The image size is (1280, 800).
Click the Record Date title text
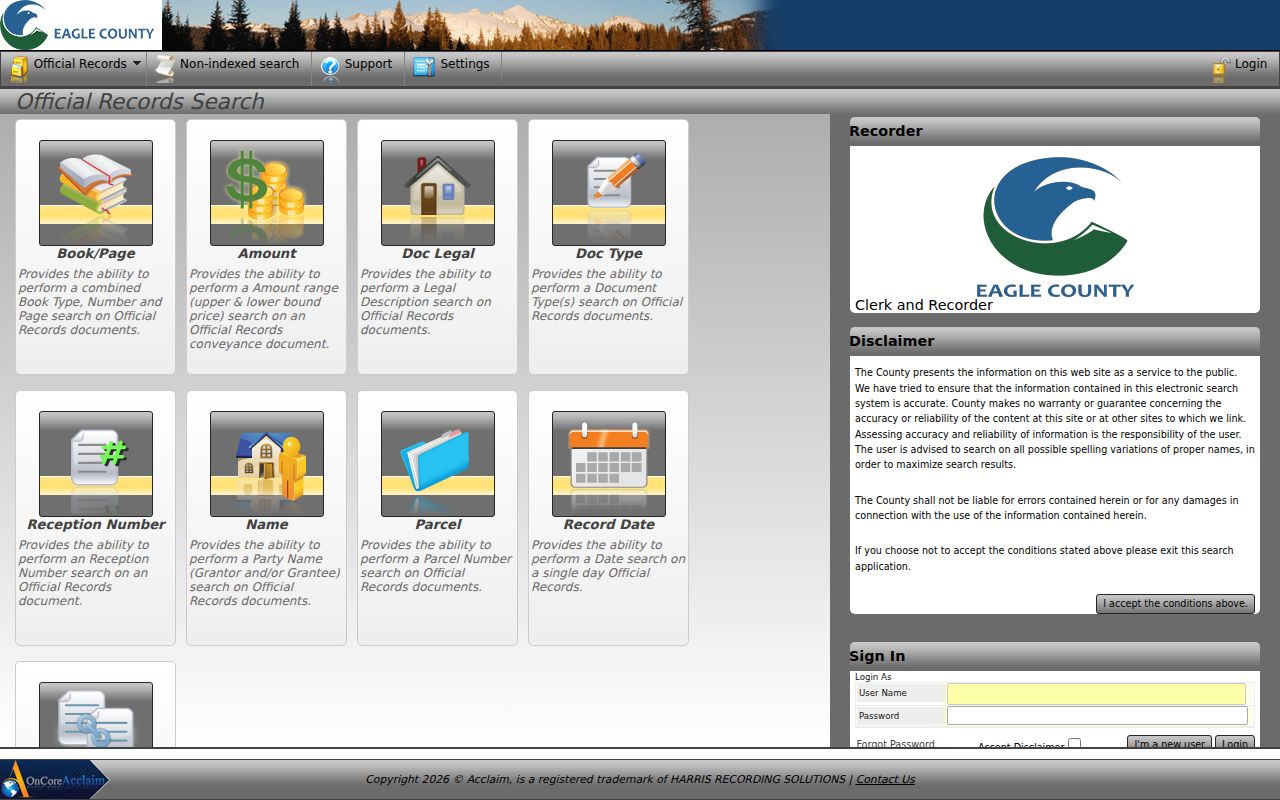pyautogui.click(x=609, y=525)
